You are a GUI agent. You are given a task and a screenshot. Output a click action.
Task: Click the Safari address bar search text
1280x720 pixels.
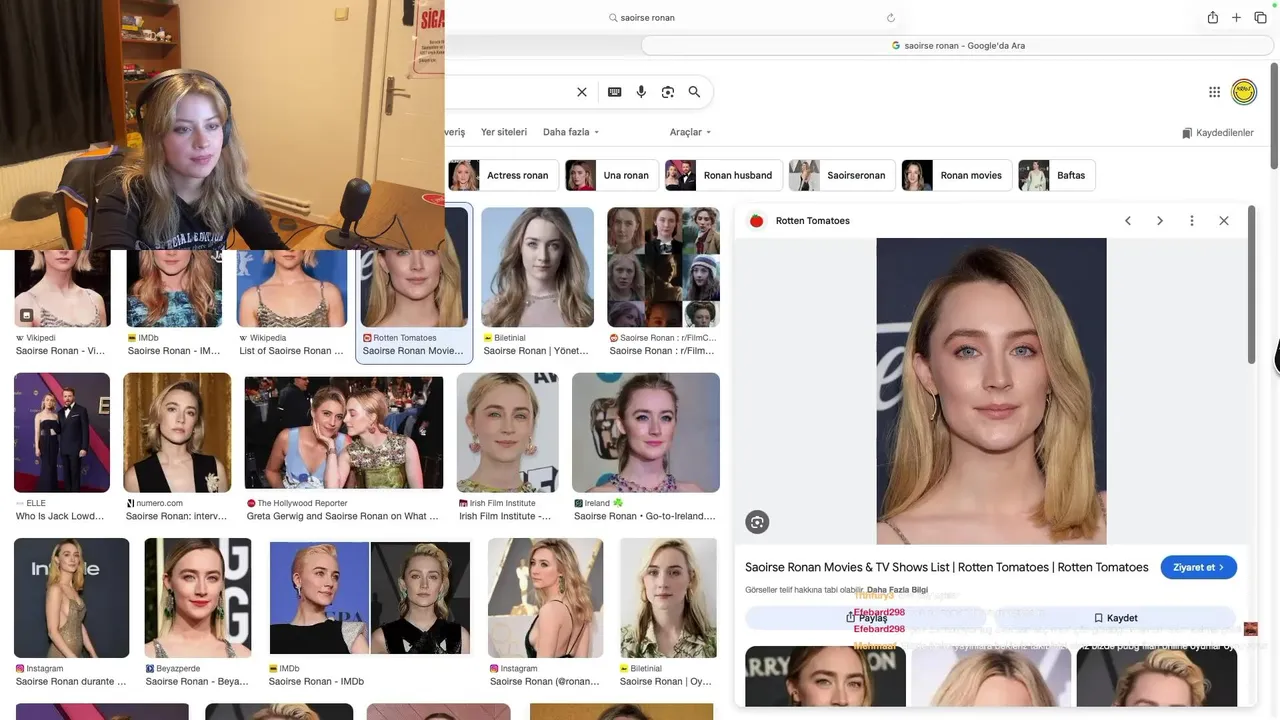(647, 18)
